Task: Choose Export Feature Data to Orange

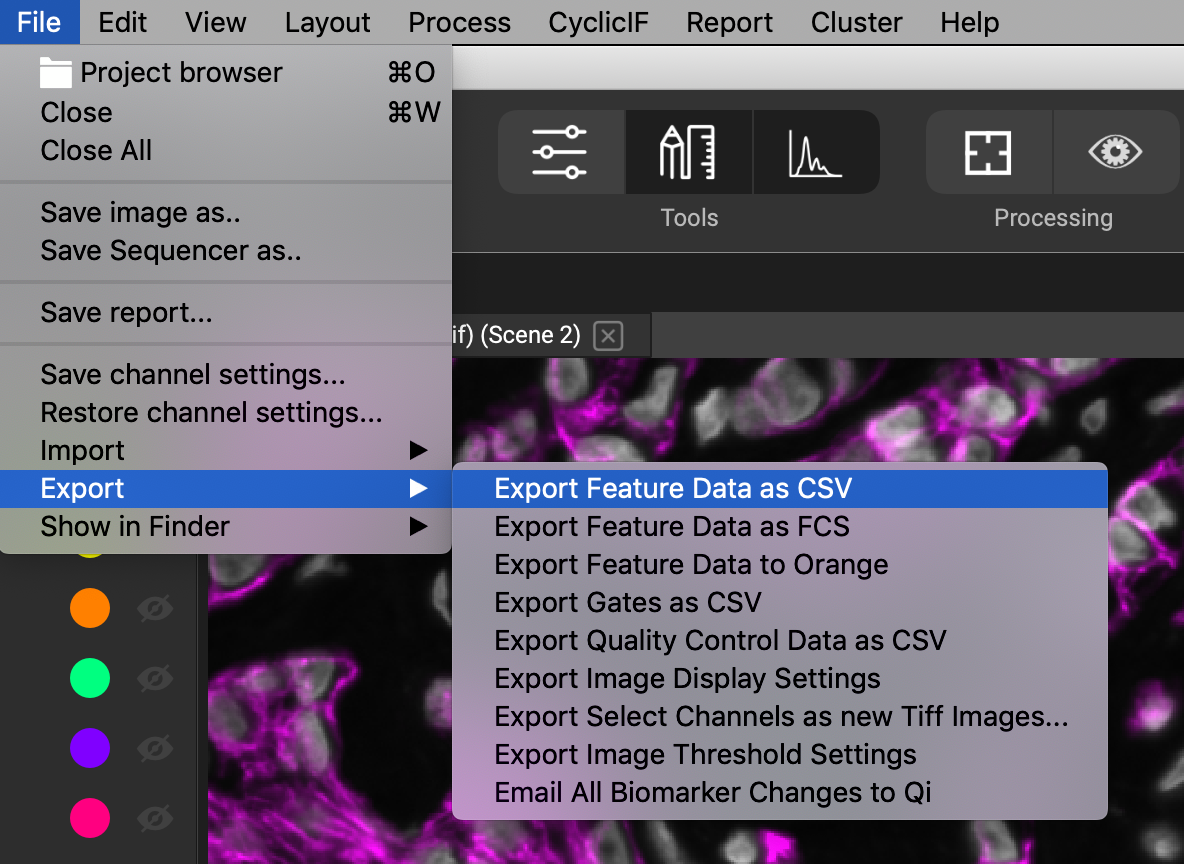Action: point(780,564)
